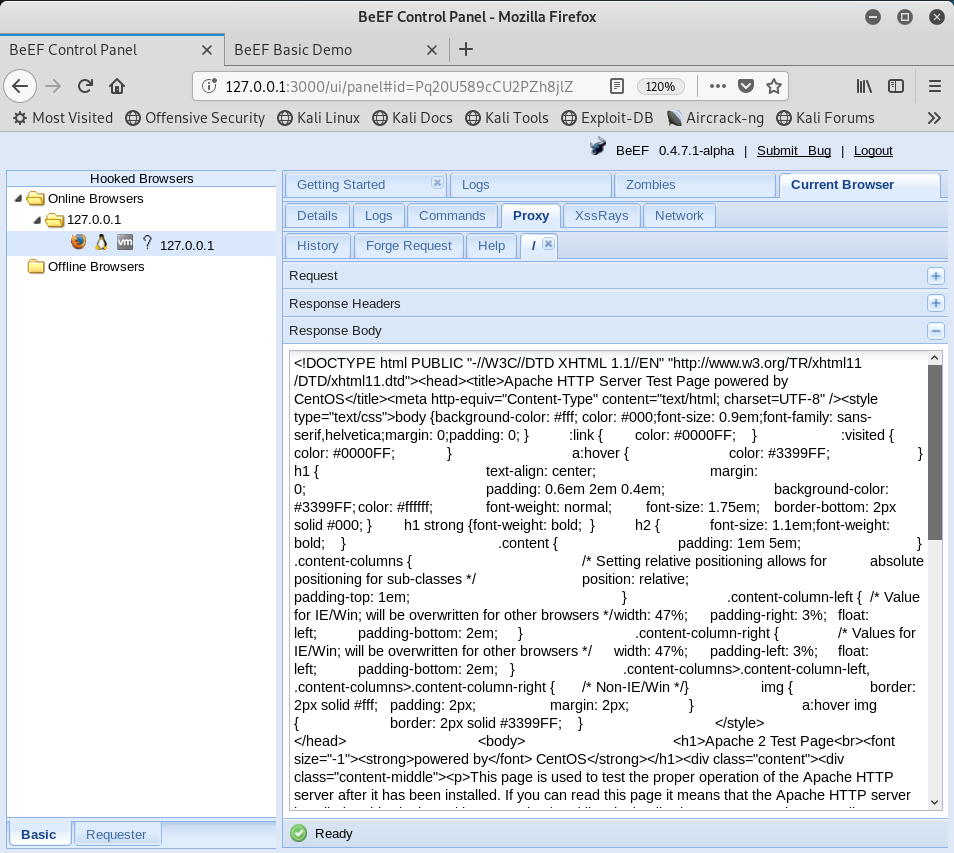Screen dimensions: 954x853
Task: Open the proxy History tab
Action: [318, 245]
